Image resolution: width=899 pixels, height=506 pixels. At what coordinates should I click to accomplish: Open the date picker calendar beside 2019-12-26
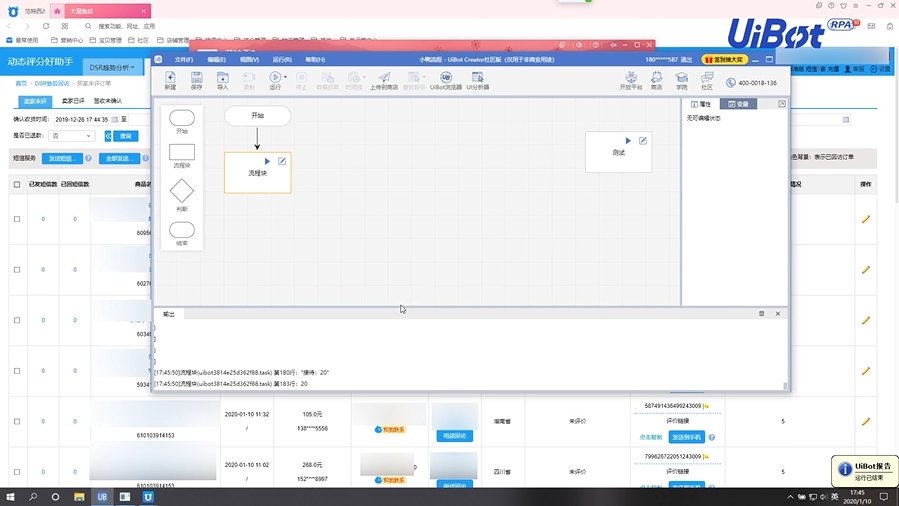115,120
